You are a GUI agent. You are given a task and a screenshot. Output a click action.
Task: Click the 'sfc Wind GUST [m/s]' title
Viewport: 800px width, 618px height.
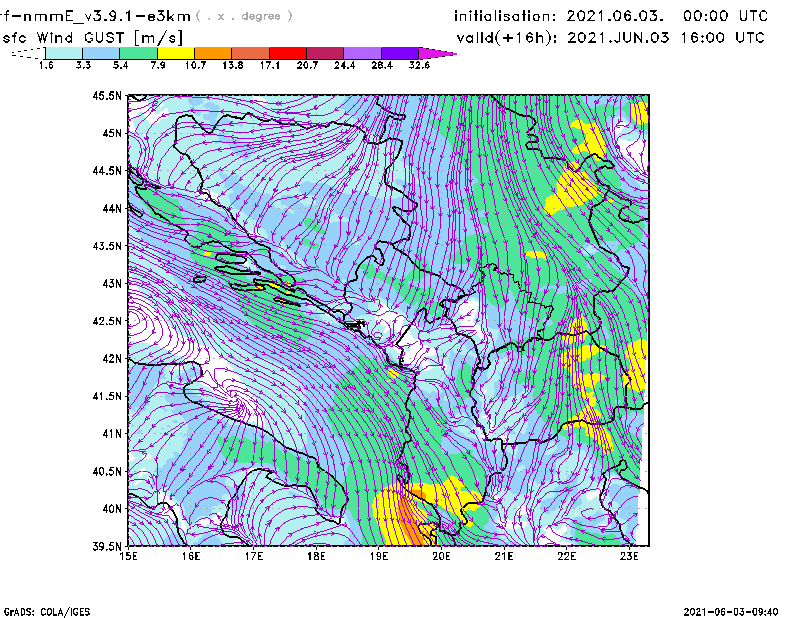pos(92,38)
